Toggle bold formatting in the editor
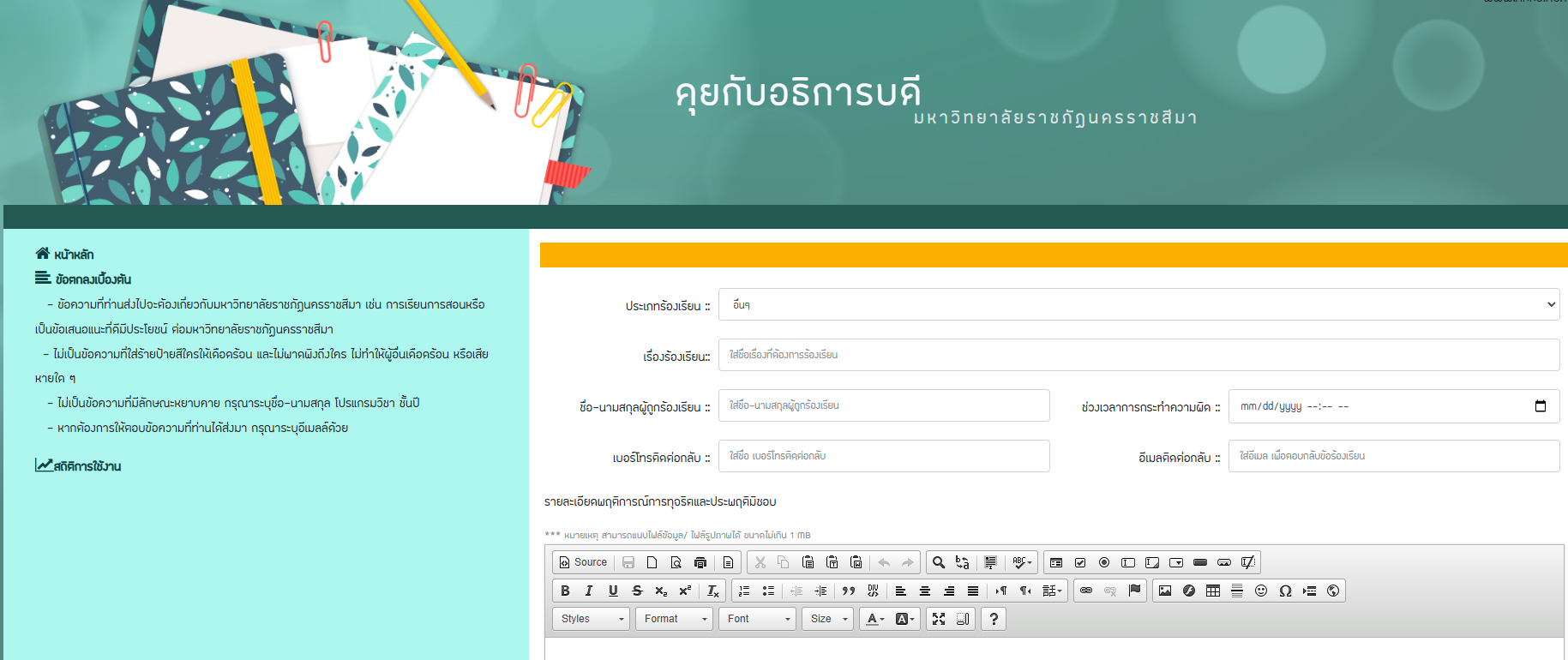 point(565,591)
